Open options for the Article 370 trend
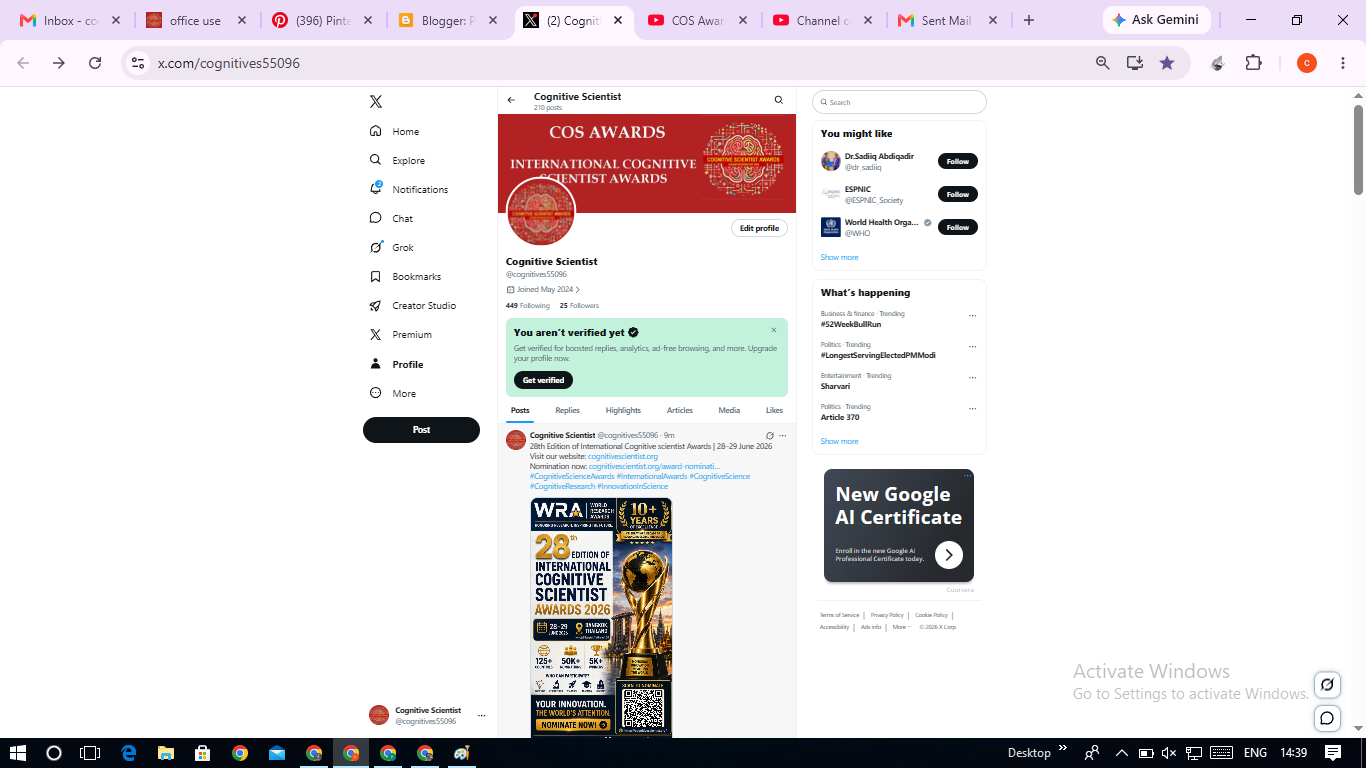This screenshot has width=1366, height=768. point(972,409)
